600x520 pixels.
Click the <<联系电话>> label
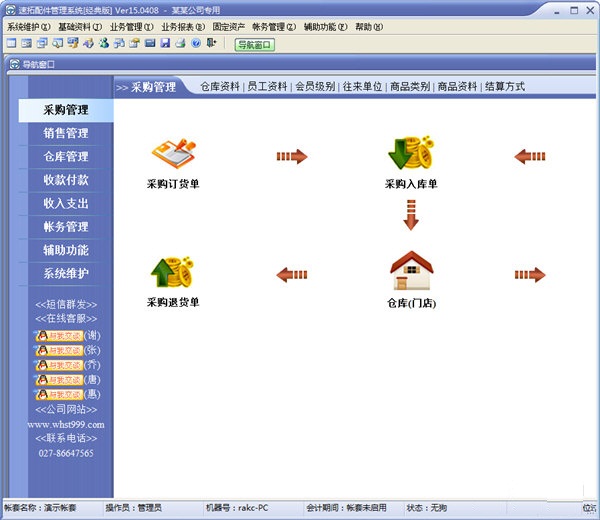[66, 438]
